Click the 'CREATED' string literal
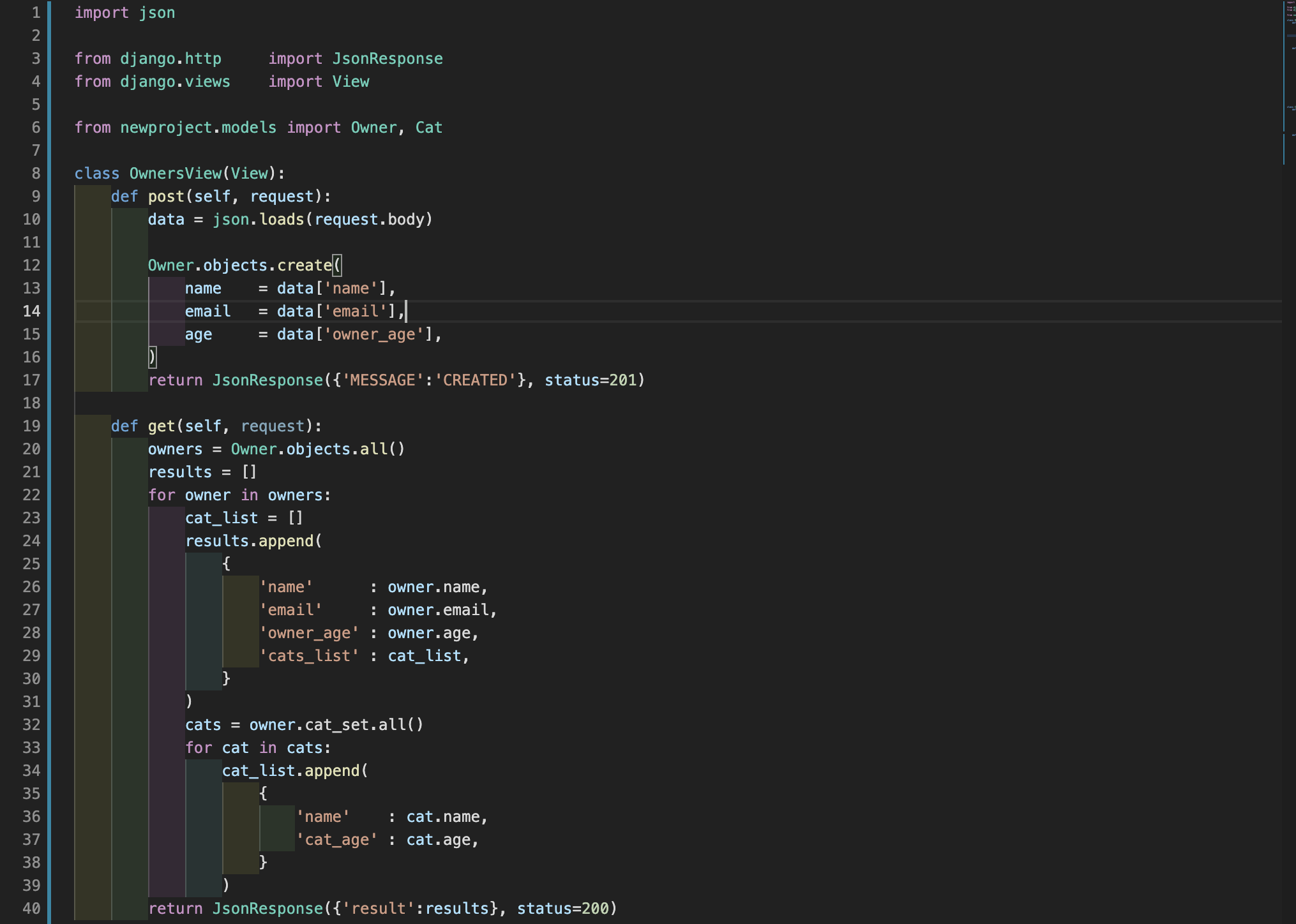The width and height of the screenshot is (1296, 924). [475, 380]
